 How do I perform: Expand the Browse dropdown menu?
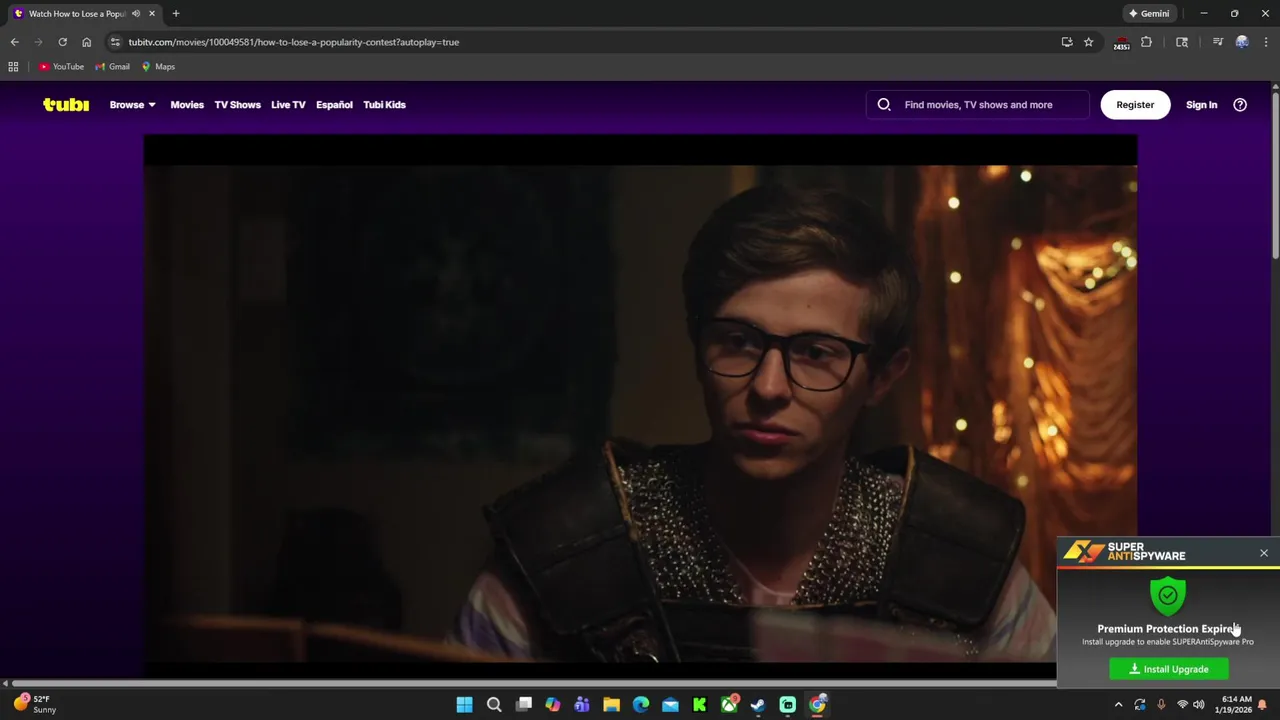pos(132,104)
